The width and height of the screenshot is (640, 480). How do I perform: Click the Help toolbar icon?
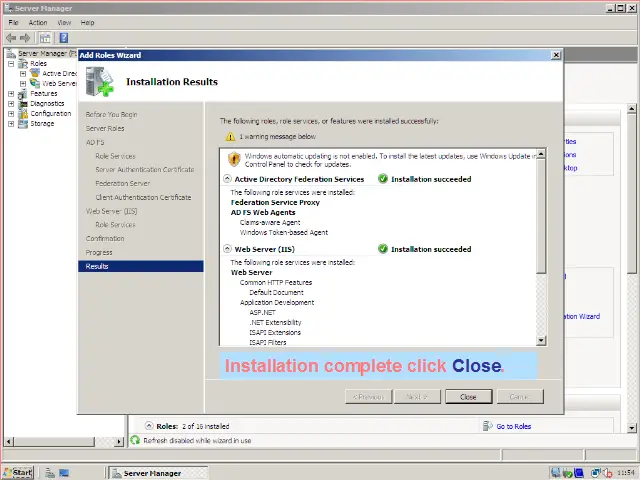point(62,38)
